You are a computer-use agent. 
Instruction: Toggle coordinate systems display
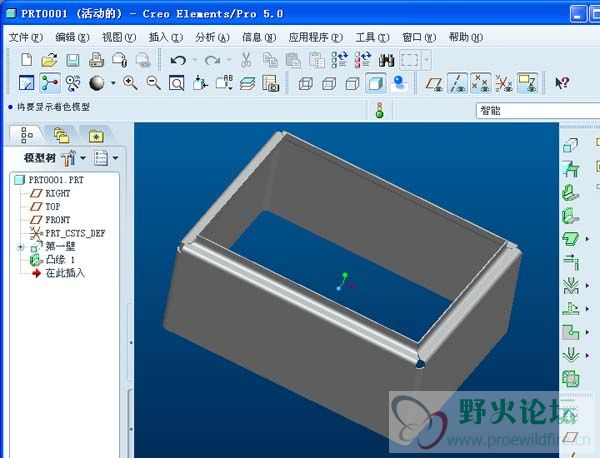(x=504, y=83)
